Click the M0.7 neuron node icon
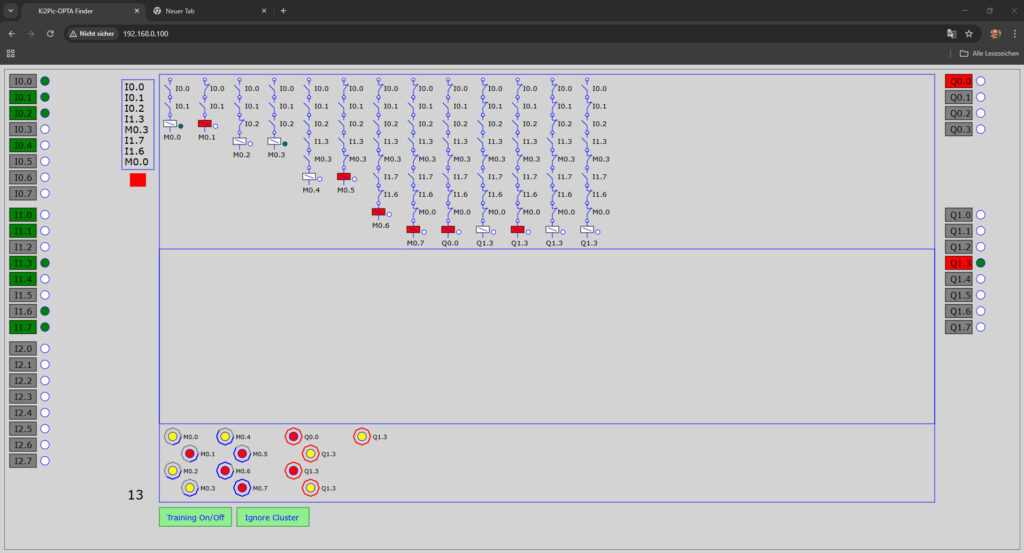Screen dimensions: 1024x553 pos(241,487)
